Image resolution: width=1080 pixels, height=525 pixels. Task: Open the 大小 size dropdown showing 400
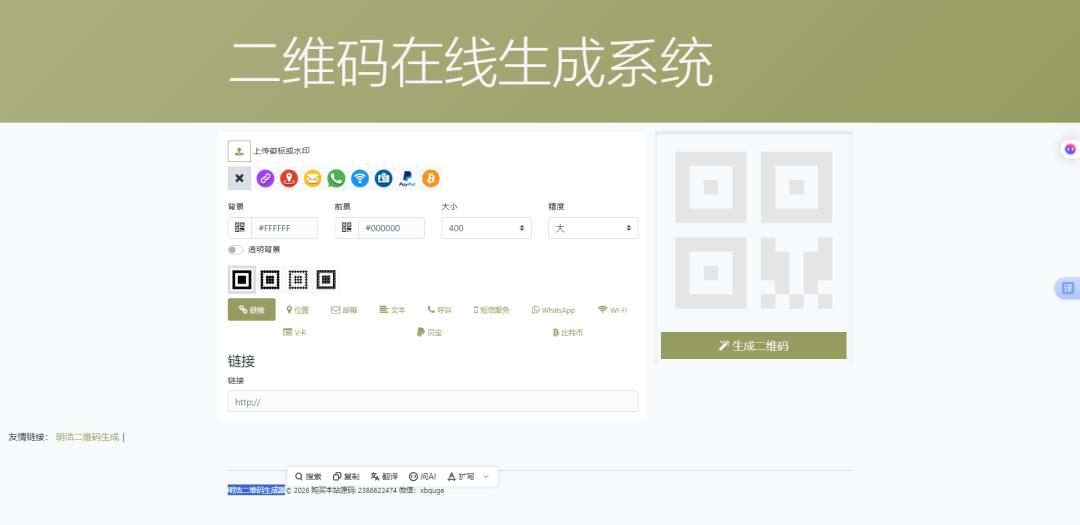click(x=486, y=228)
